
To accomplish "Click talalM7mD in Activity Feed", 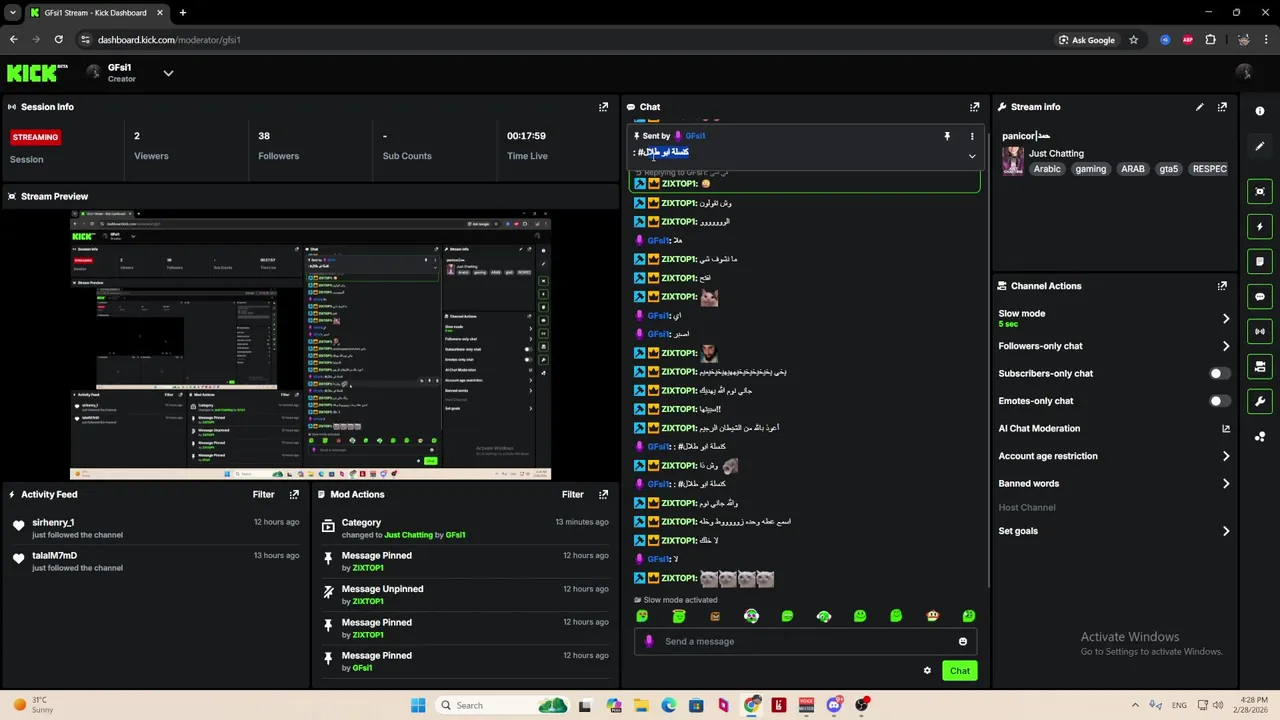I will pyautogui.click(x=54, y=556).
